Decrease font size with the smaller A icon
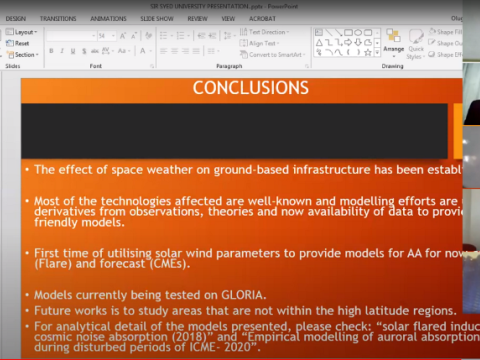Screen dimensions: 480x360 tap(134, 36)
